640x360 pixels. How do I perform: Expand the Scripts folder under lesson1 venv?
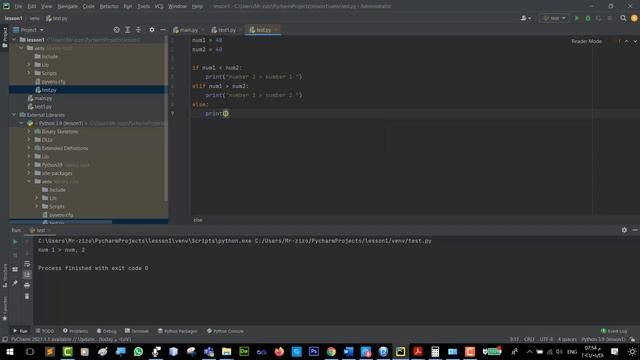tap(29, 73)
